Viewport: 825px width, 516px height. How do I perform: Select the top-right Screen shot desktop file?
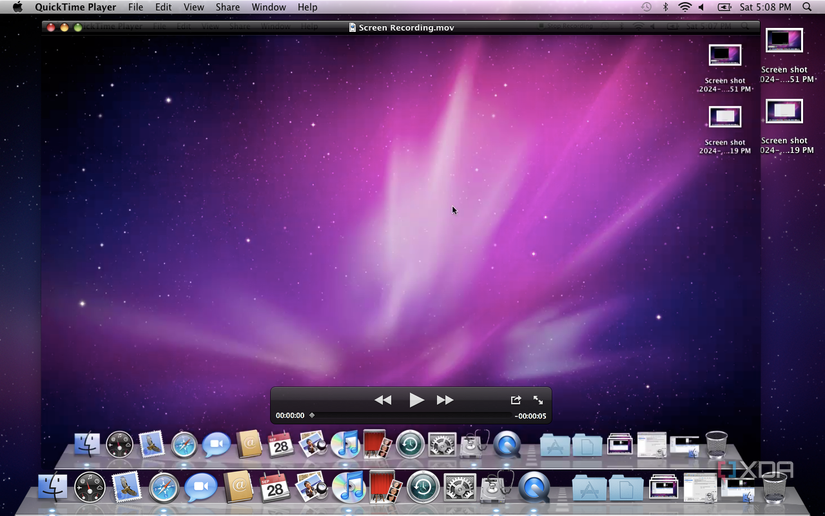tap(784, 41)
